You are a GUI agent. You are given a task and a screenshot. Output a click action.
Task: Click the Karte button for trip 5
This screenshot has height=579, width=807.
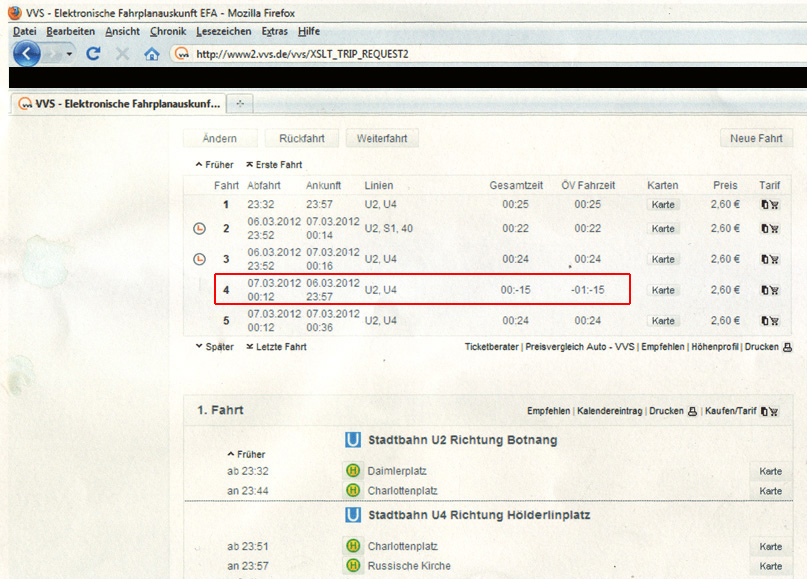point(663,321)
